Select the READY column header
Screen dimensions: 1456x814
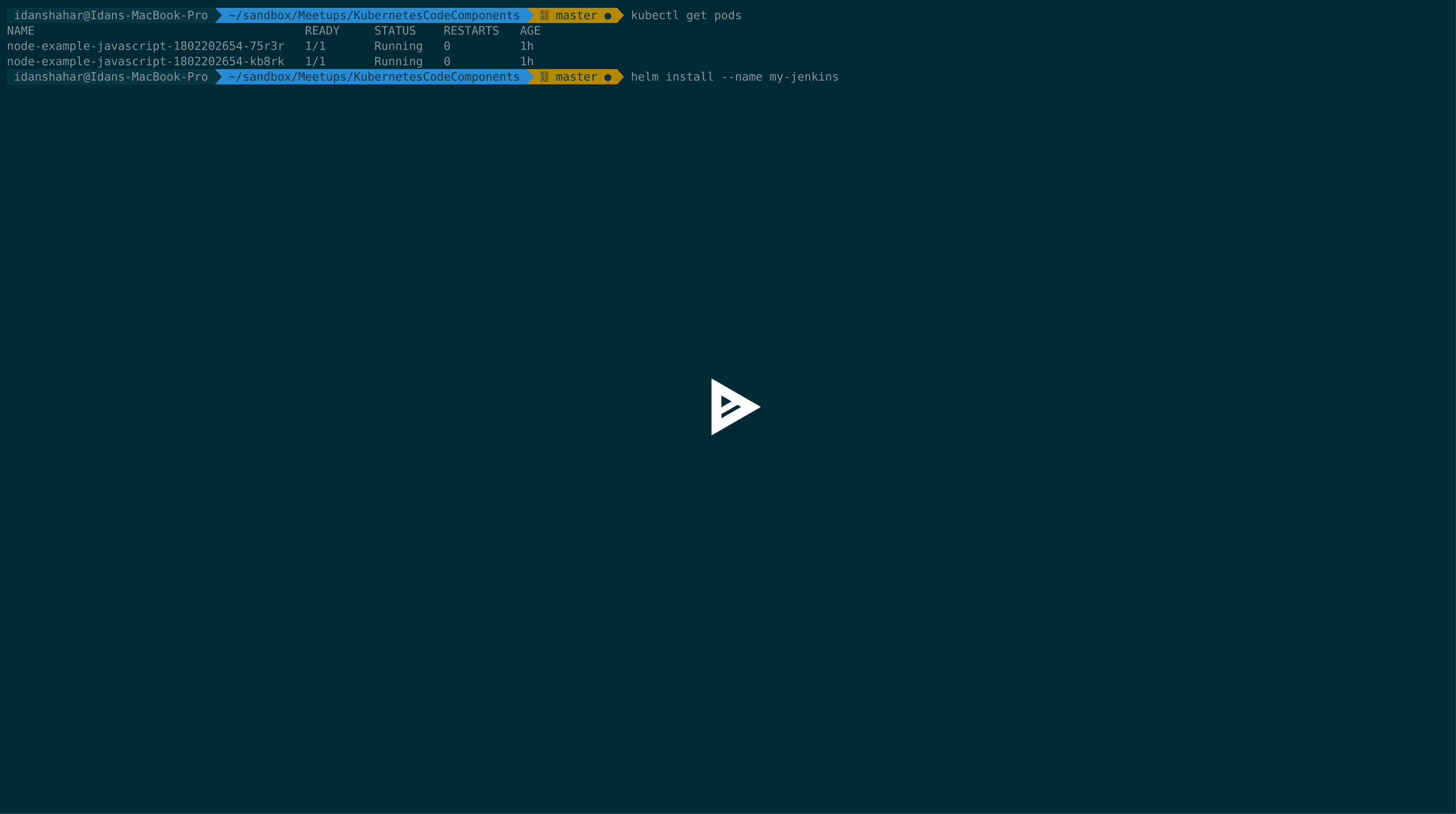click(x=322, y=31)
